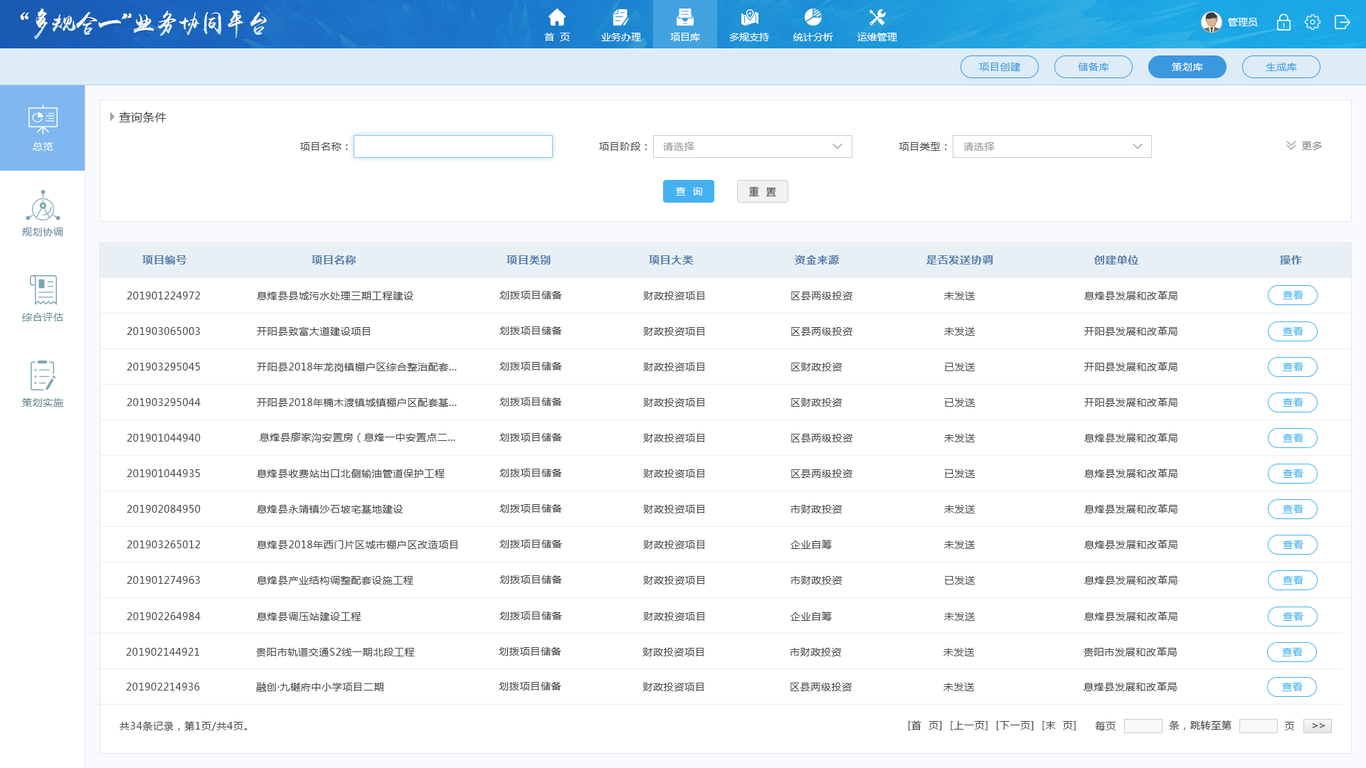Focus the 跳转至第 page number input
Screen dimensions: 1366x768
[1258, 726]
